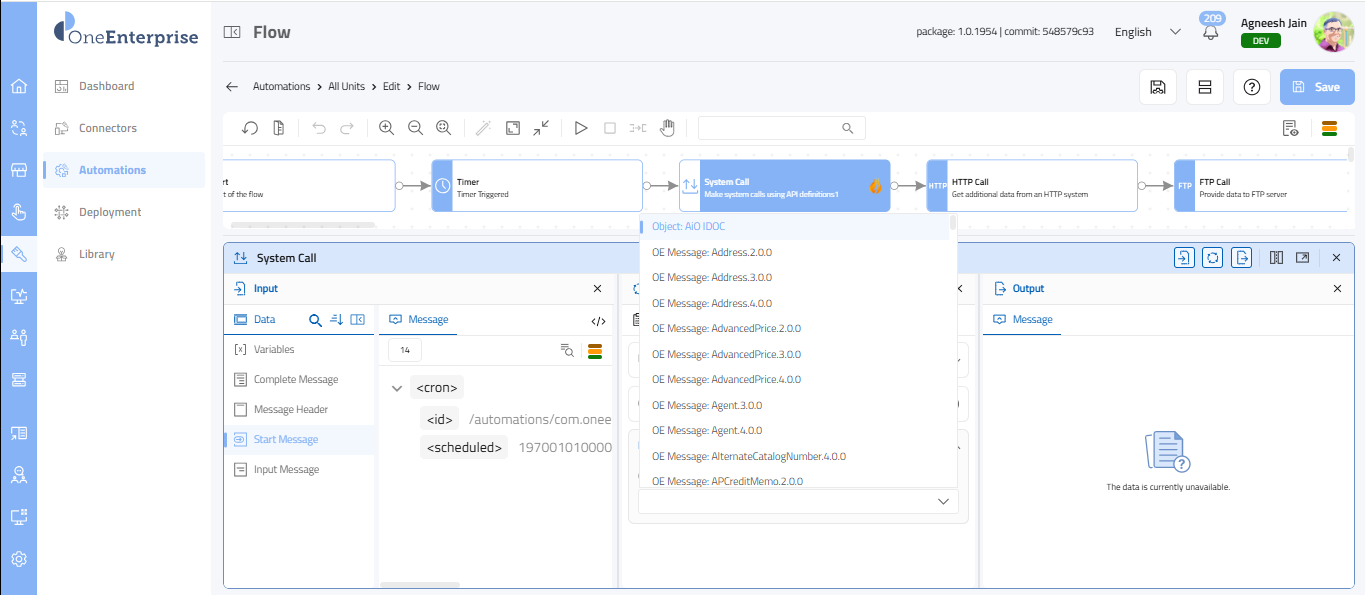
Task: Click the help question mark button
Action: click(x=1251, y=87)
